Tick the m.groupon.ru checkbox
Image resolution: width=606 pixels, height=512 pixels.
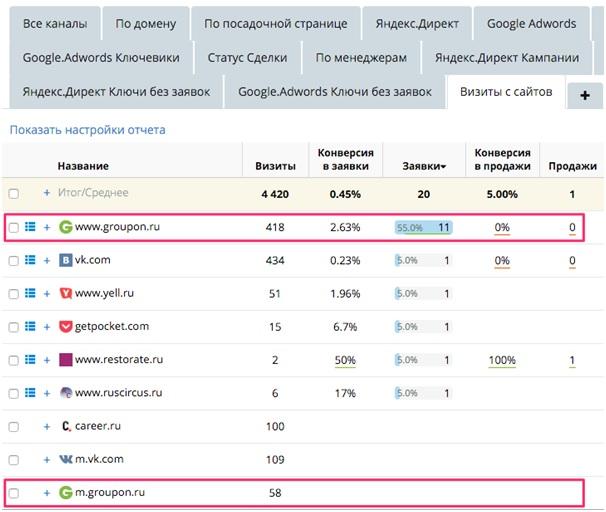click(14, 493)
